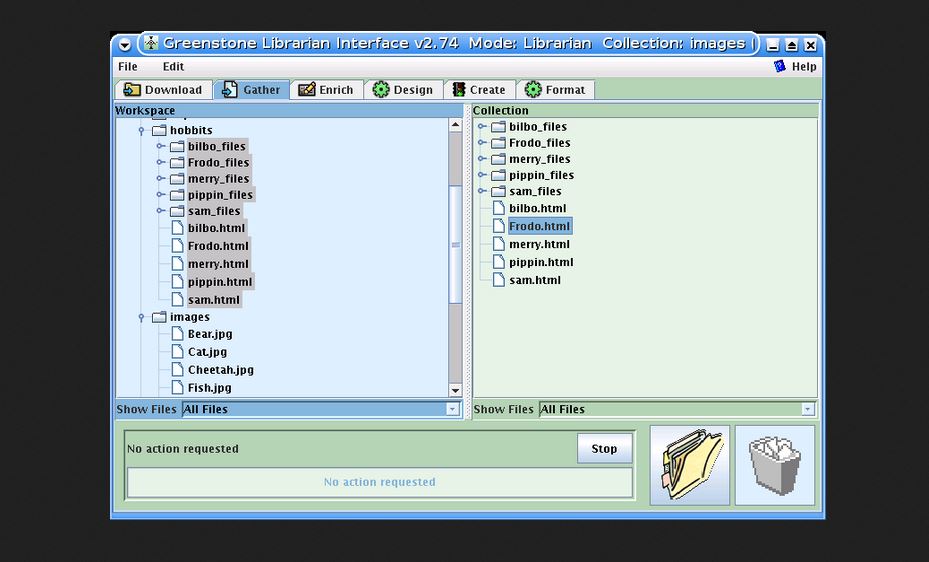Expand merry_files in Workspace
Image resolution: width=929 pixels, height=562 pixels.
(161, 178)
